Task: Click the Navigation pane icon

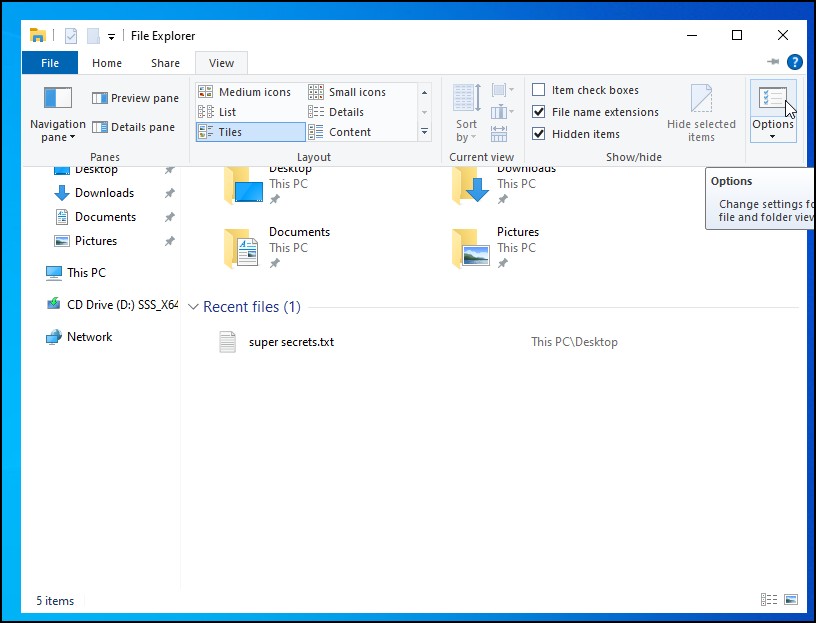Action: point(58,98)
